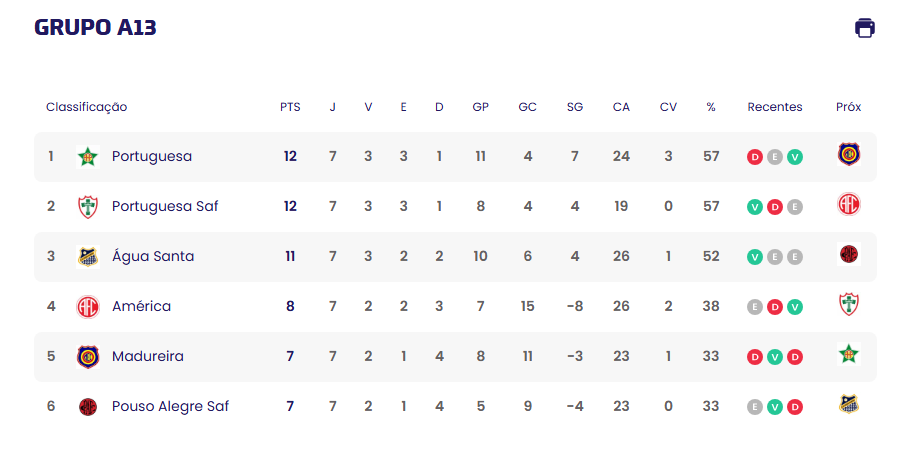This screenshot has width=909, height=452.
Task: Open Pouso Alegre Saf's next opponent crest
Action: point(849,404)
